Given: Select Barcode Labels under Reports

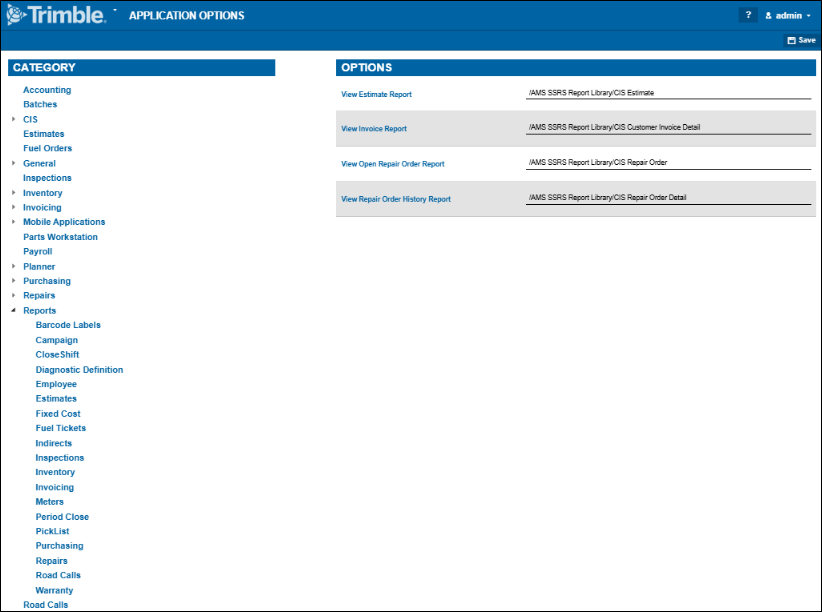Looking at the screenshot, I should click(67, 324).
